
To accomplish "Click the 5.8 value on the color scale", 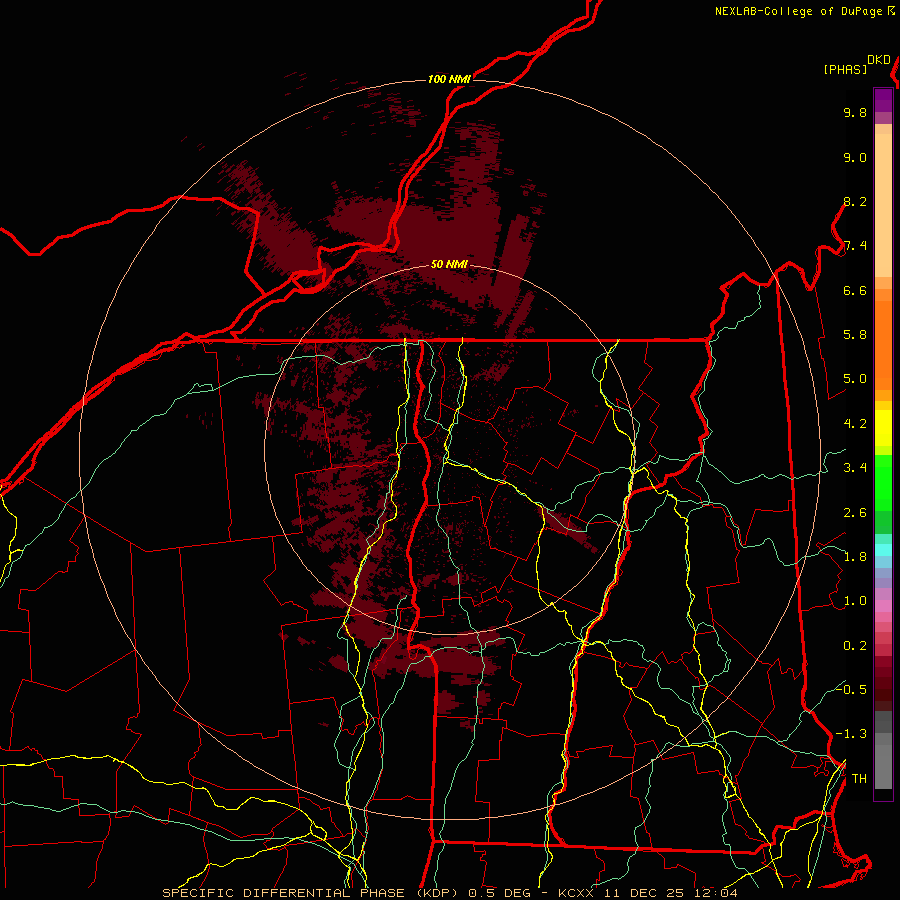I will coord(855,335).
